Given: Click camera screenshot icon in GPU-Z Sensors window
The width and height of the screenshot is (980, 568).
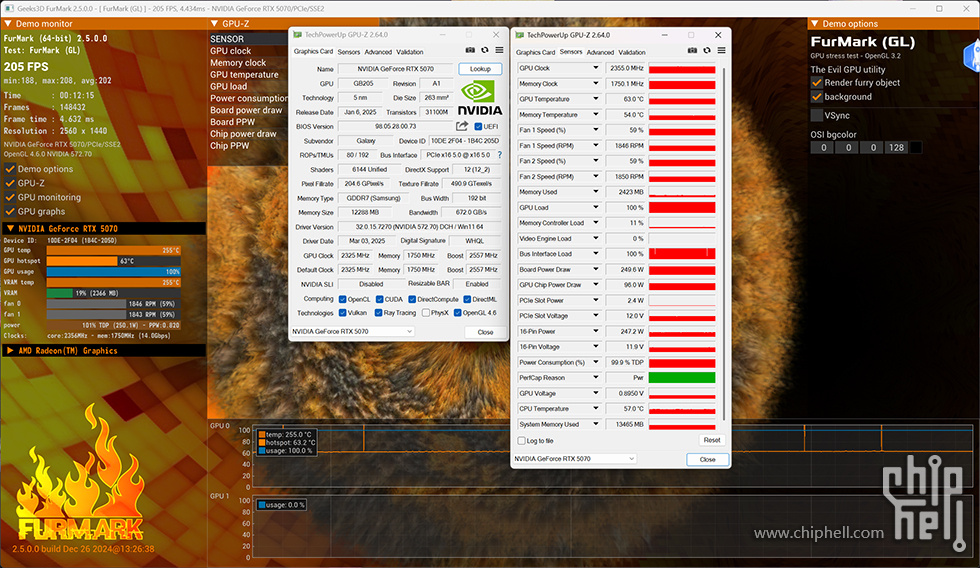Looking at the screenshot, I should [x=692, y=51].
